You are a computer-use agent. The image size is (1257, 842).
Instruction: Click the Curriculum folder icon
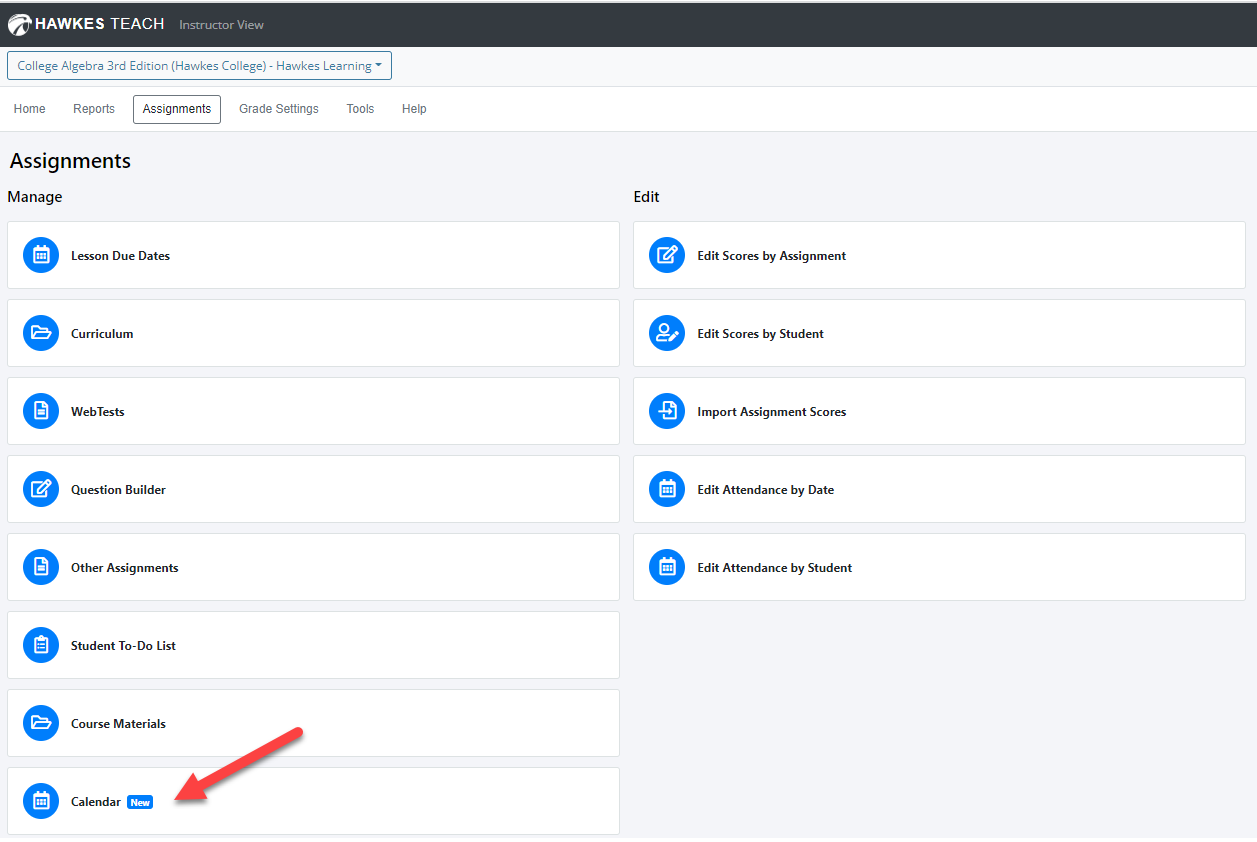(x=41, y=334)
